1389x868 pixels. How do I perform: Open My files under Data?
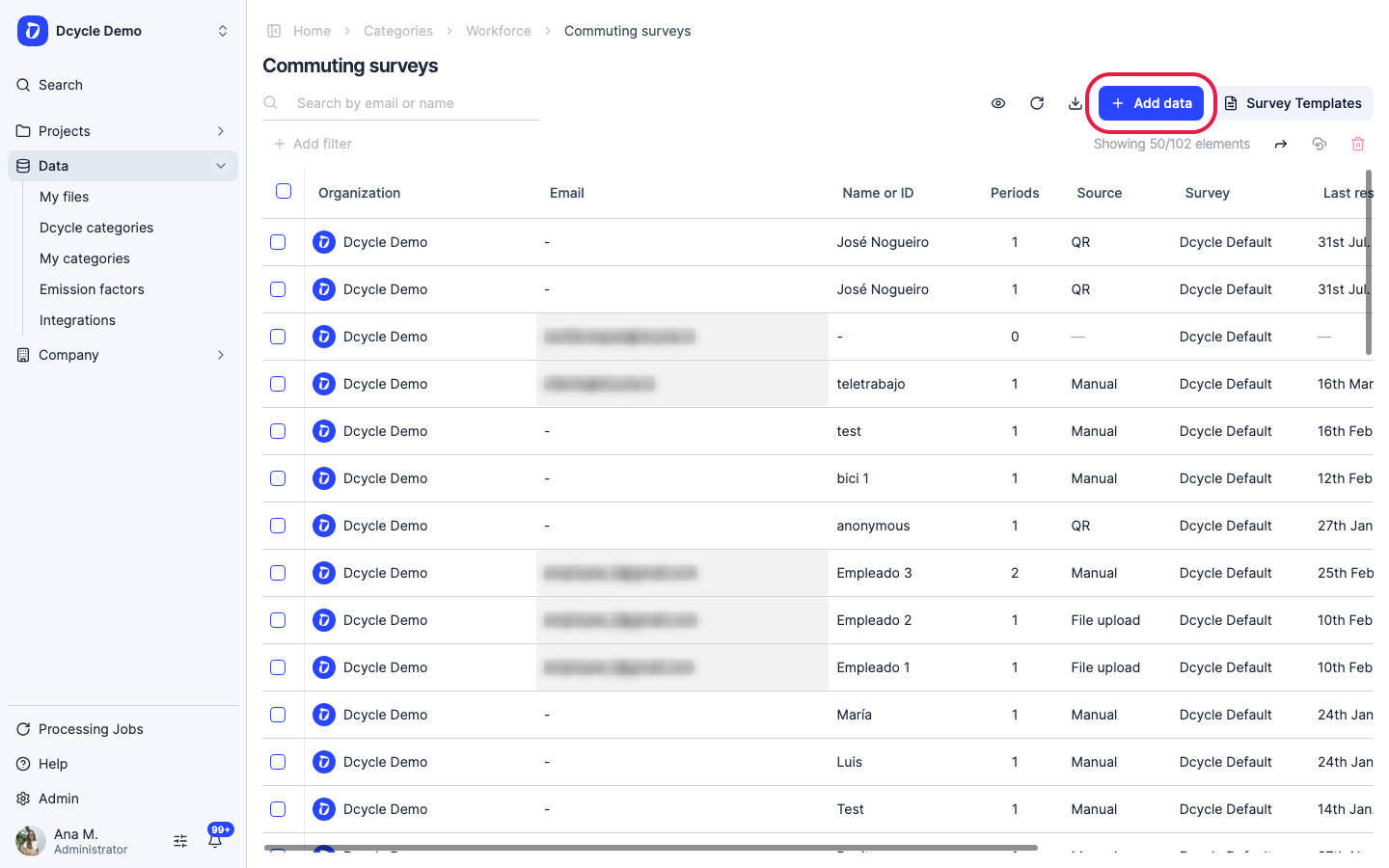point(65,197)
